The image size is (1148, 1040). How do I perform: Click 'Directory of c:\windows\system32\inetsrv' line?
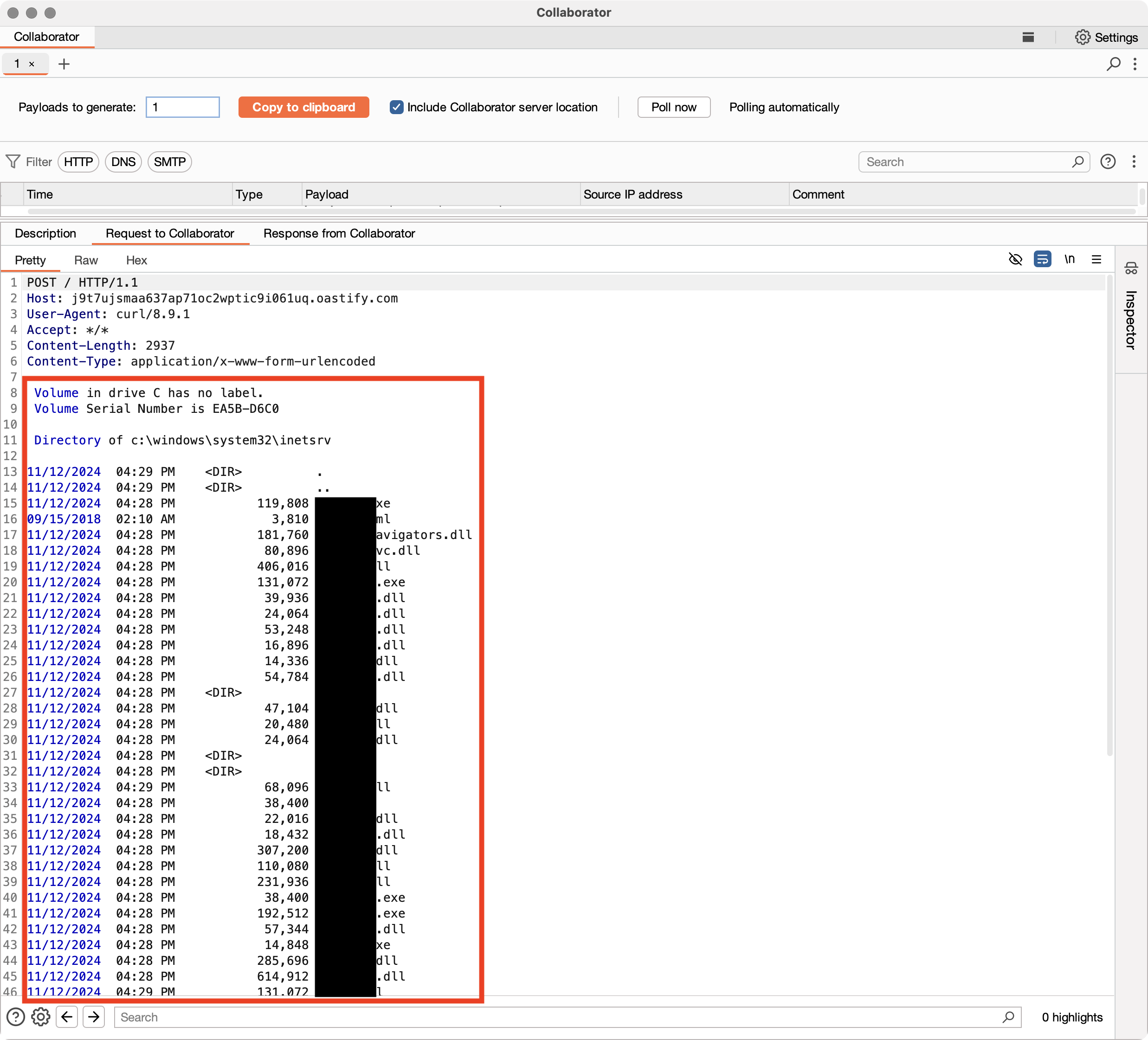182,440
